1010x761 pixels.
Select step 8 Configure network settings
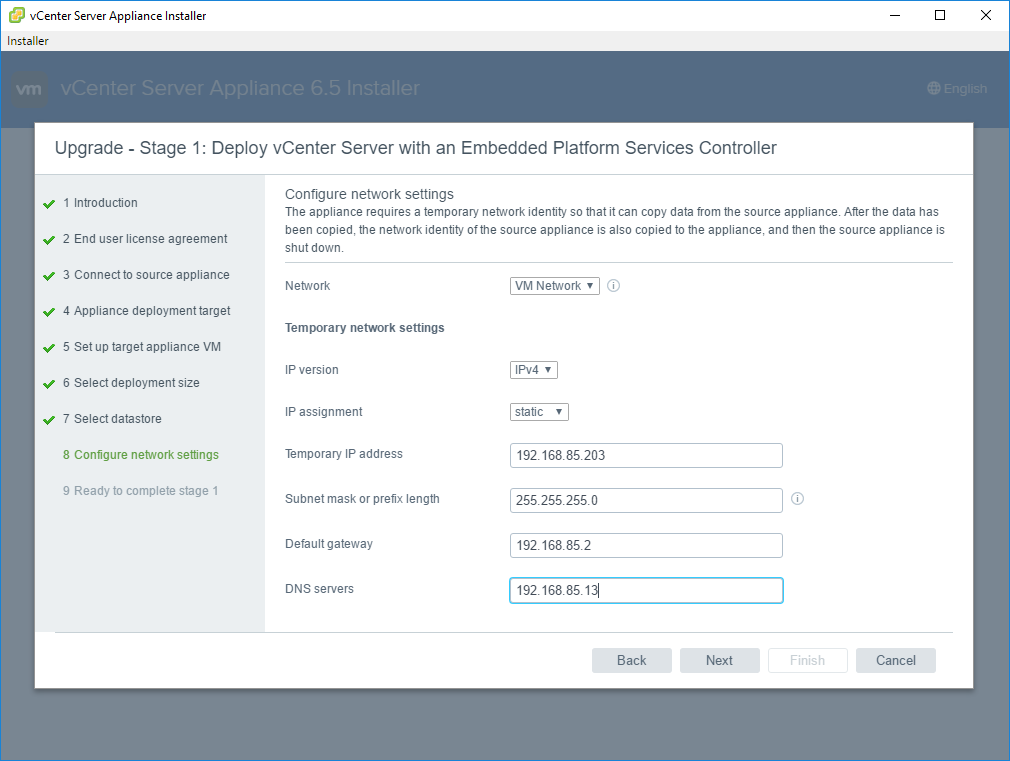coord(140,455)
